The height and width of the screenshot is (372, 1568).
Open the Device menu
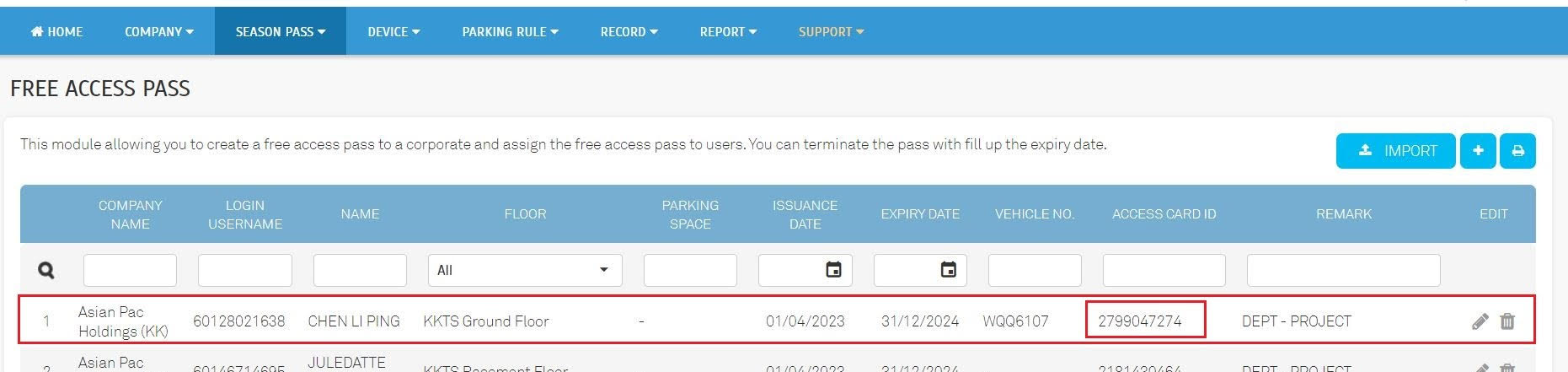pyautogui.click(x=393, y=32)
